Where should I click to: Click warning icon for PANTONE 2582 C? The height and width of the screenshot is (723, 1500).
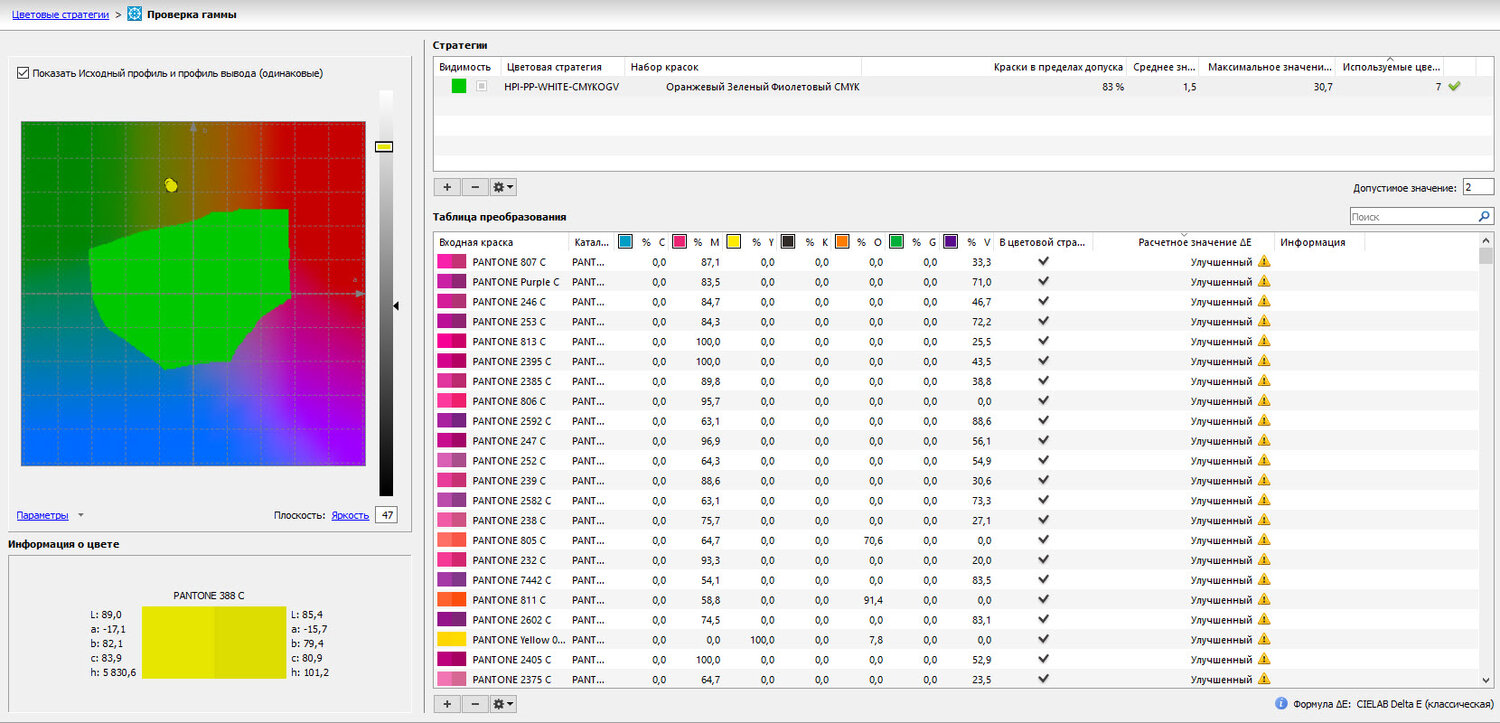point(1264,500)
